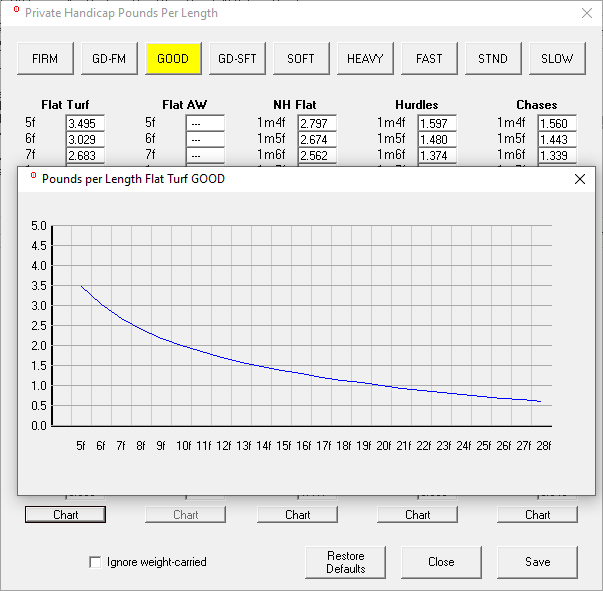Click Chases 1m6f value 1.339
Image resolution: width=603 pixels, height=591 pixels.
pyautogui.click(x=557, y=155)
